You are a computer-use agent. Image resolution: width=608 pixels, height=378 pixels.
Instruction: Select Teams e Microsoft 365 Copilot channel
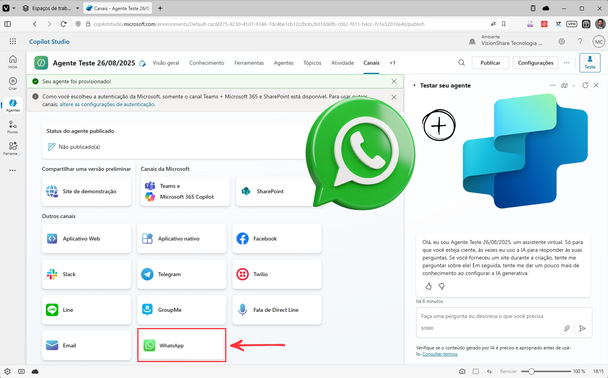185,191
